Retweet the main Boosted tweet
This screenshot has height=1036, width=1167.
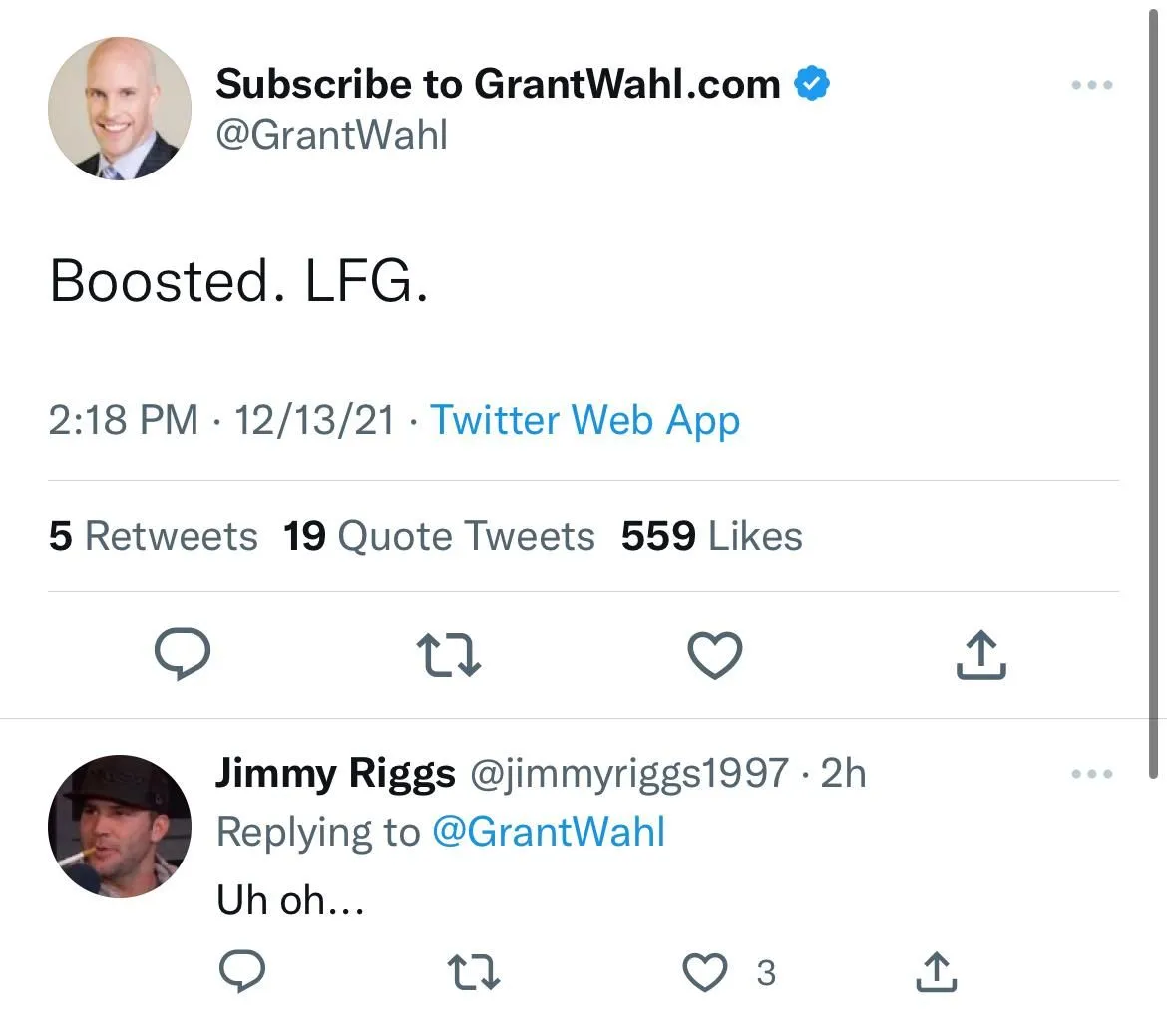tap(448, 655)
